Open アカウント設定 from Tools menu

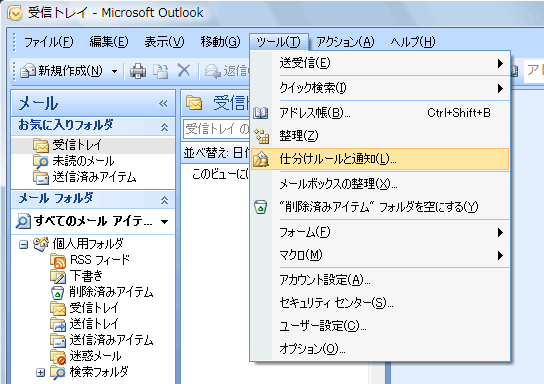coord(381,280)
